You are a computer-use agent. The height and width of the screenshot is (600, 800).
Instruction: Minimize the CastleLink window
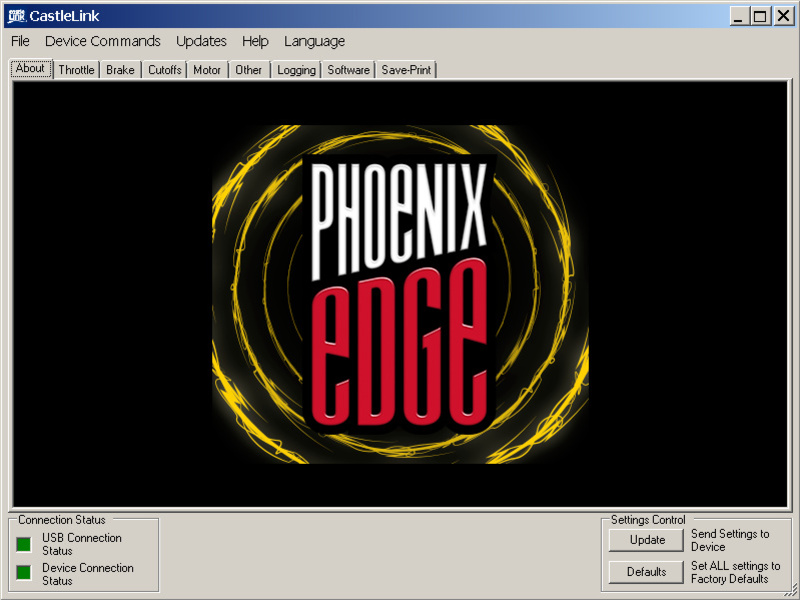click(x=738, y=16)
